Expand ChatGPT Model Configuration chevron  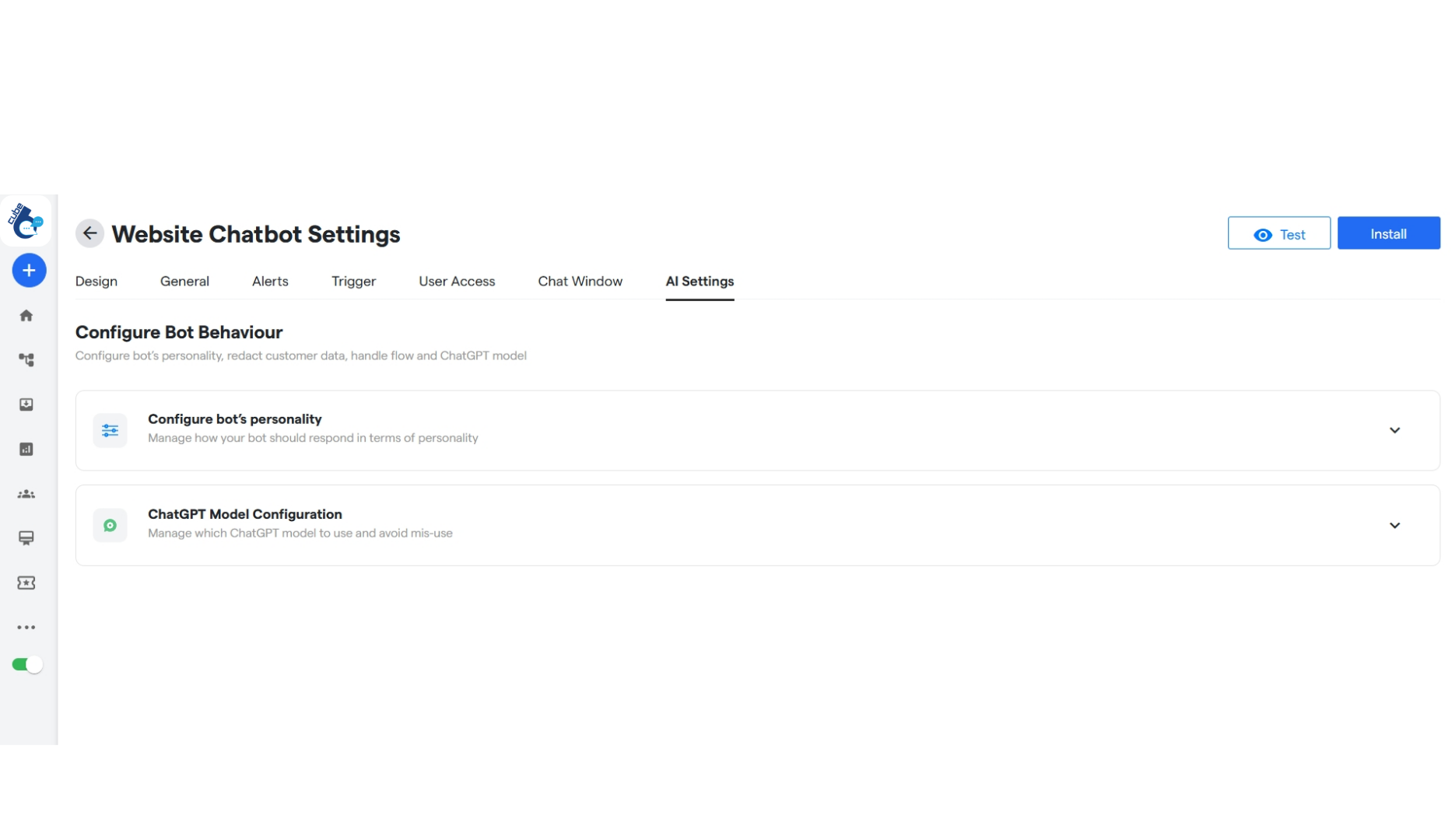1394,526
